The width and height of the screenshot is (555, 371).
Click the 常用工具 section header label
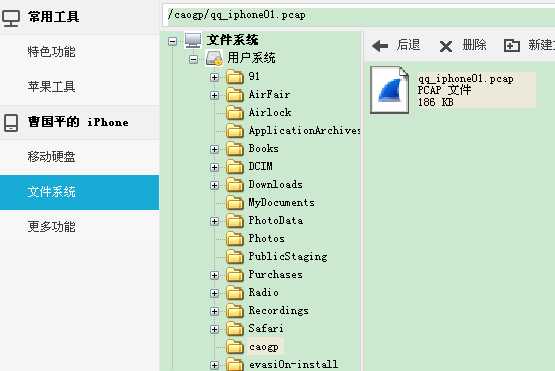point(53,17)
